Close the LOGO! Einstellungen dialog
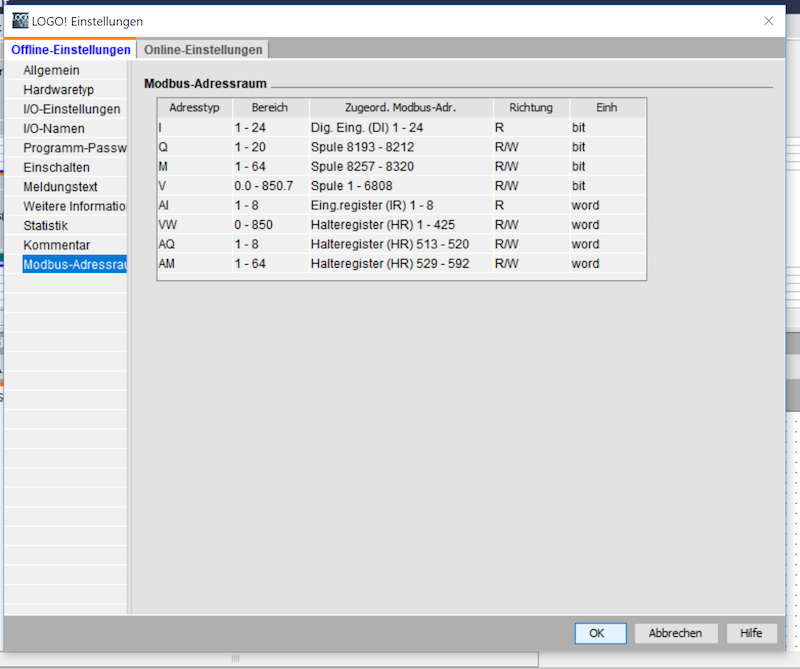Viewport: 800px width, 669px height. tap(768, 21)
